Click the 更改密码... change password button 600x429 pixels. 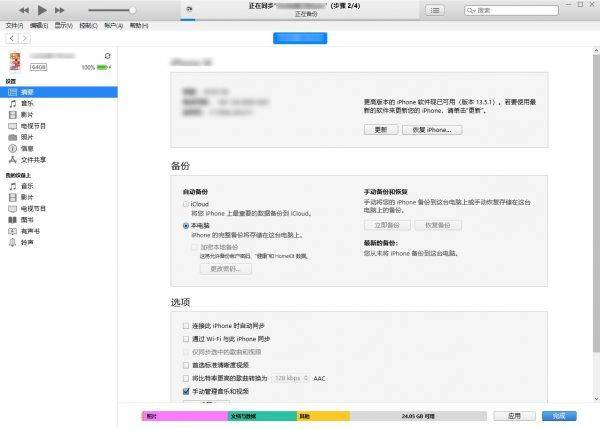226,269
